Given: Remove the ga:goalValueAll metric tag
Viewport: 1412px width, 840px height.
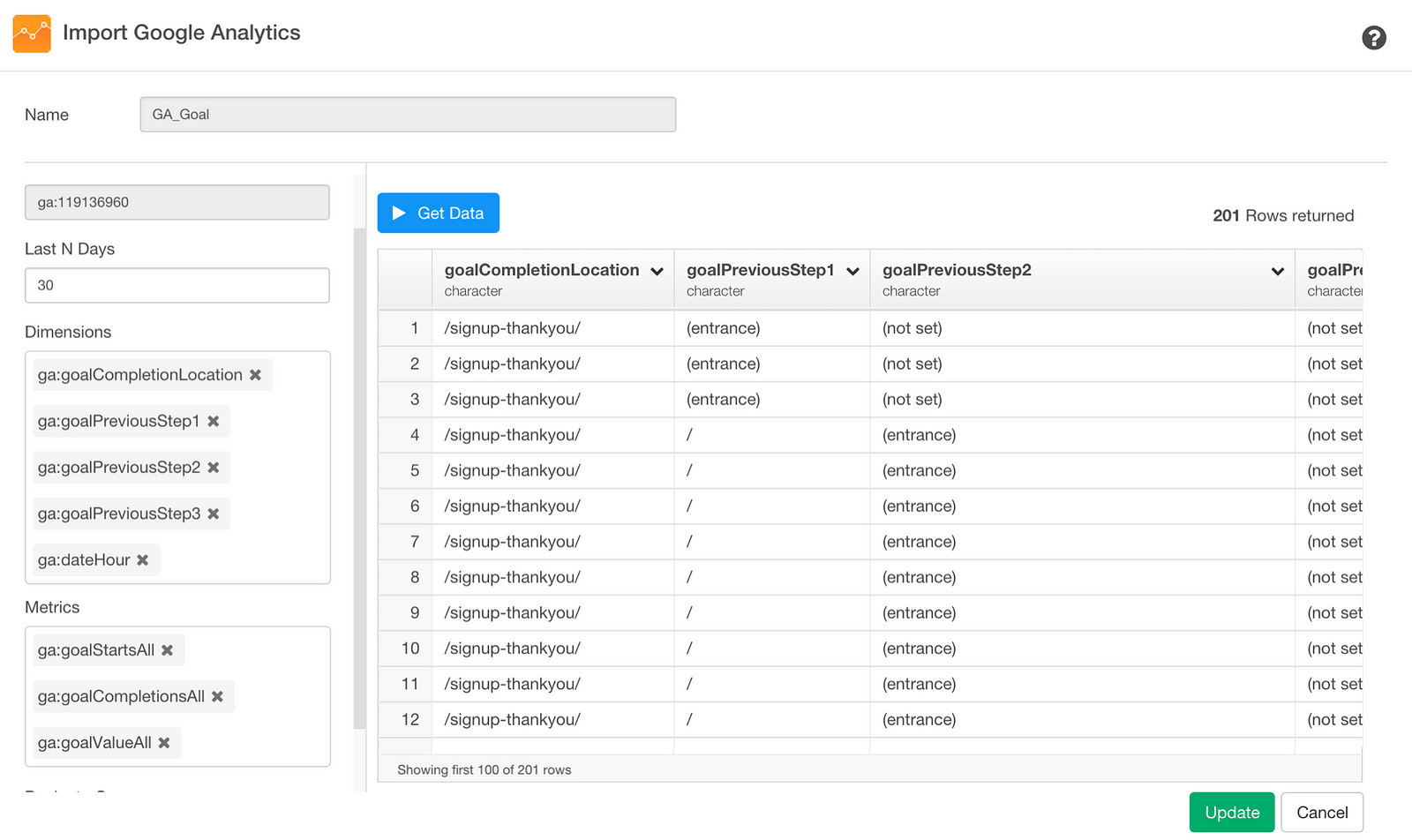Looking at the screenshot, I should point(164,743).
